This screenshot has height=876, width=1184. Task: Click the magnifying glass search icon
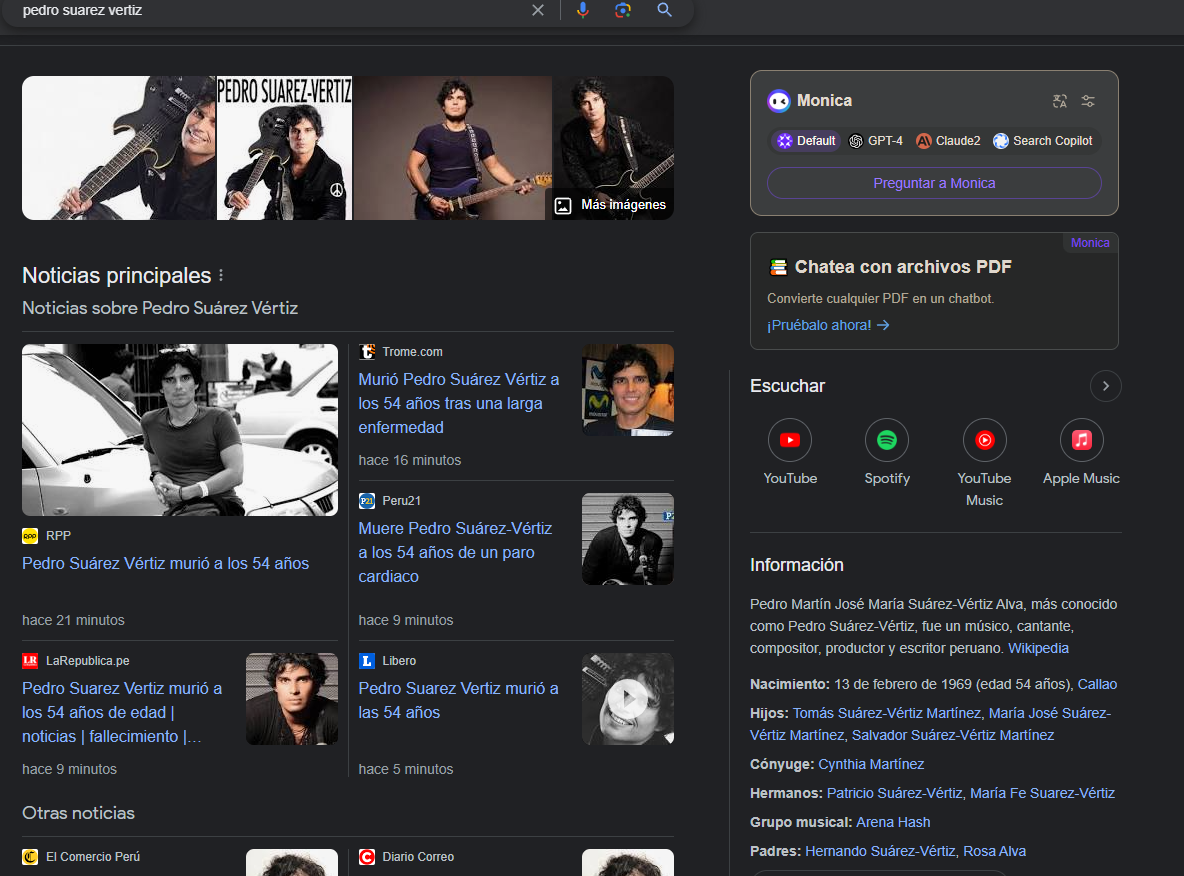pyautogui.click(x=664, y=10)
